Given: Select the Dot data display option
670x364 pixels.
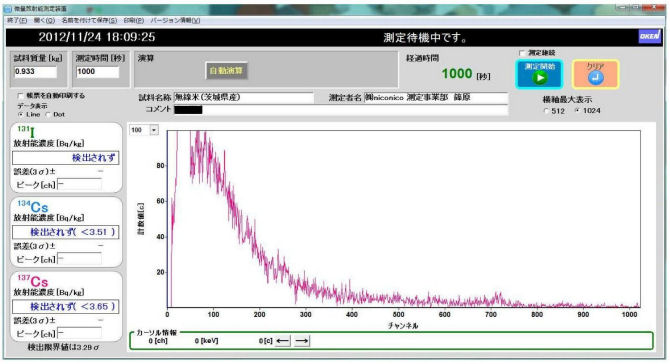Looking at the screenshot, I should click(x=48, y=114).
